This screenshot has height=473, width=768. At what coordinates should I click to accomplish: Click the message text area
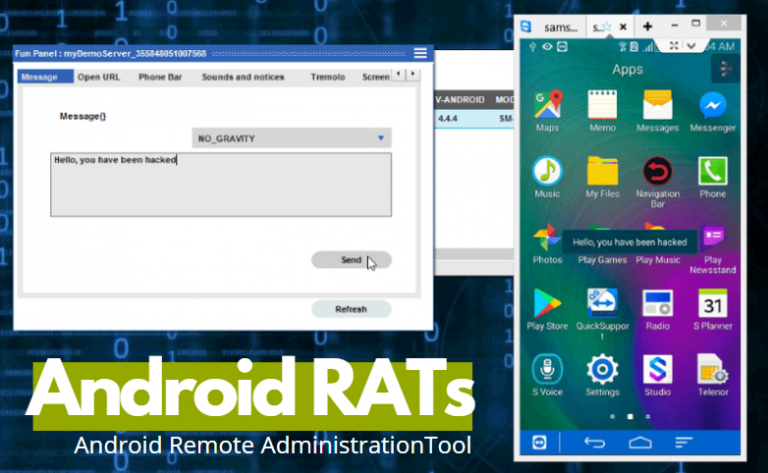221,185
